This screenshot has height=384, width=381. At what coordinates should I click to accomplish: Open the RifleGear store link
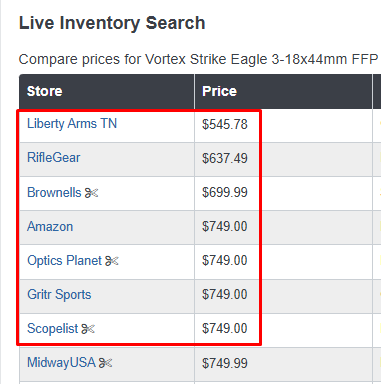54,158
